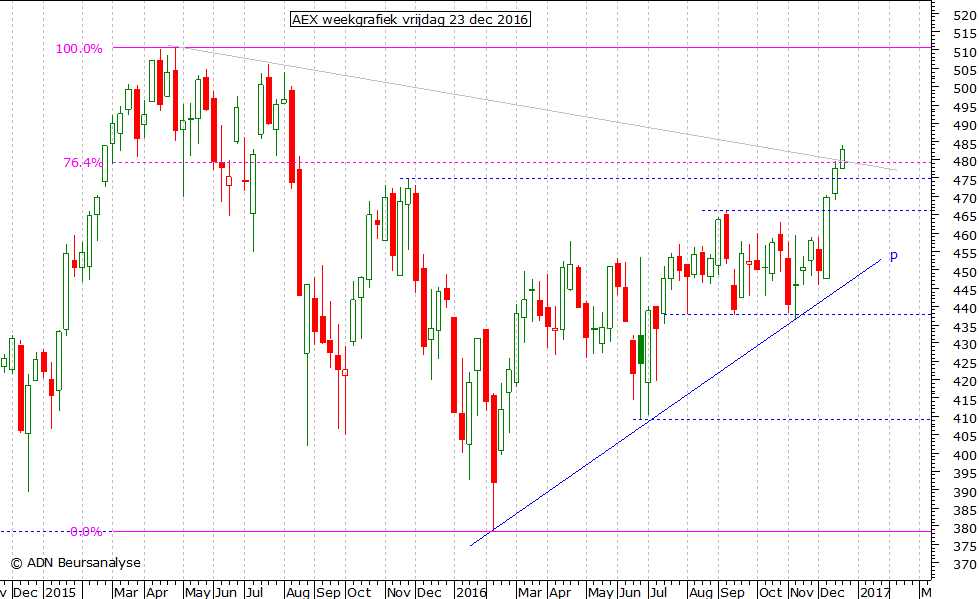Click the '2017' label on the time axis
Image resolution: width=979 pixels, height=599 pixels.
(874, 592)
